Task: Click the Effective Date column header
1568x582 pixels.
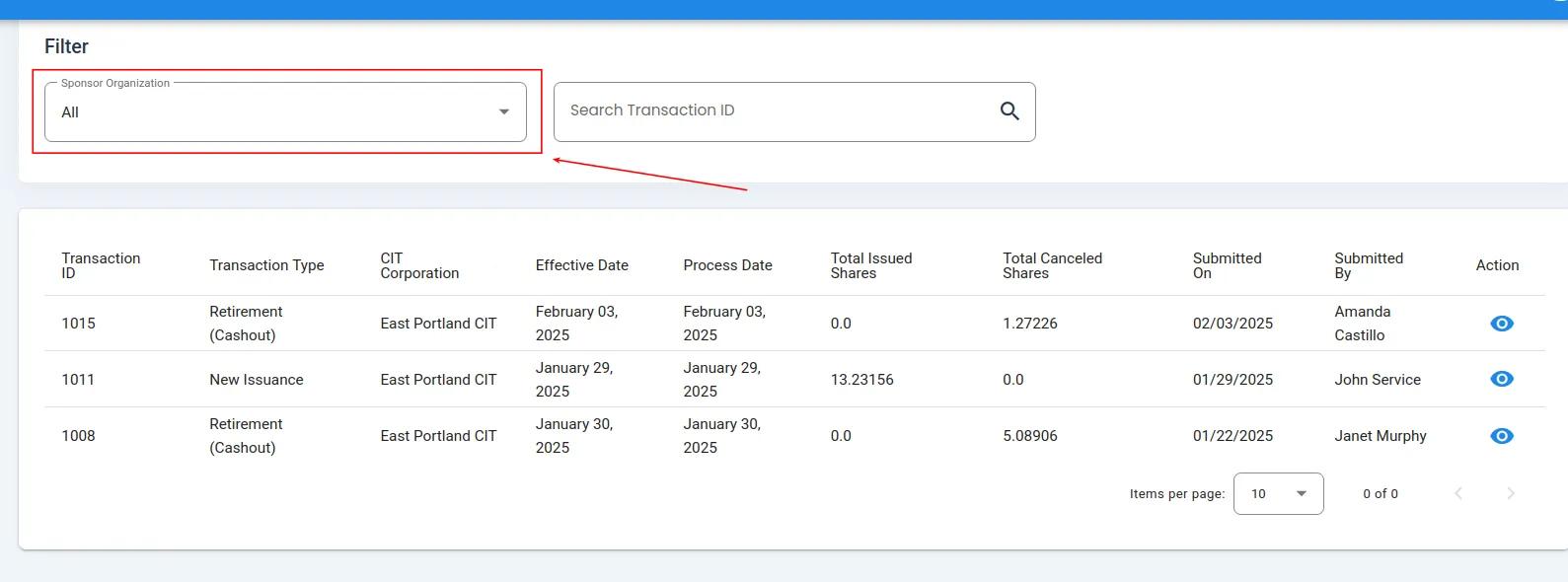Action: pyautogui.click(x=581, y=265)
